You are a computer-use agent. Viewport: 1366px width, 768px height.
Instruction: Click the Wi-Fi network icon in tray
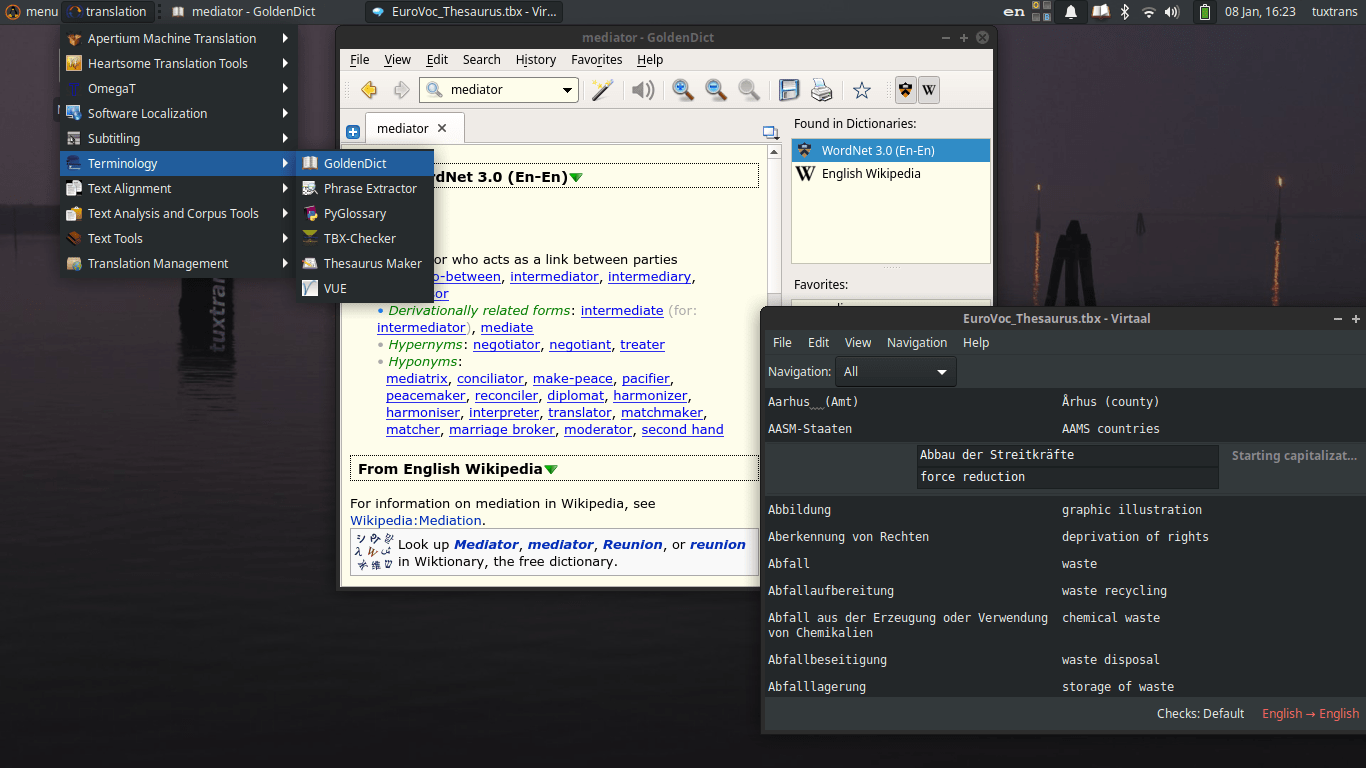click(1148, 12)
